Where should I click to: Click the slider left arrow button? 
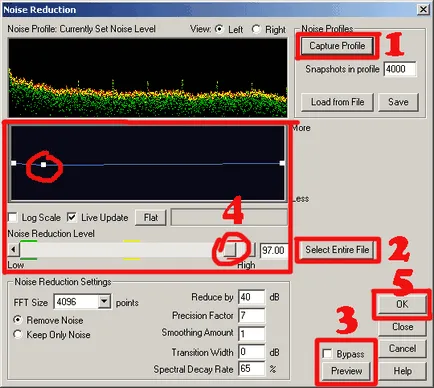(x=13, y=249)
